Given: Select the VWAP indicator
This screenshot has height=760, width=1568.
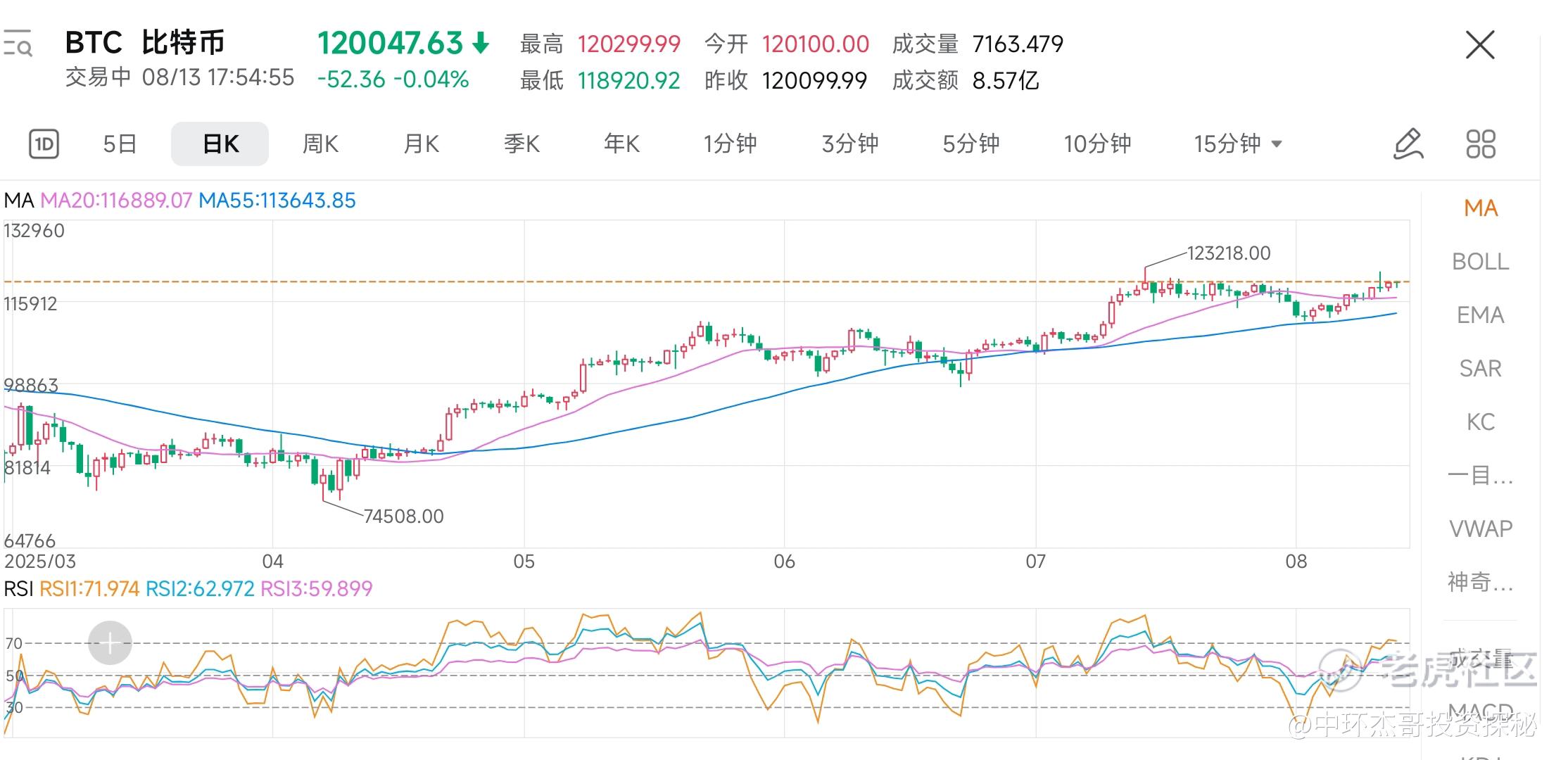Looking at the screenshot, I should 1480,528.
